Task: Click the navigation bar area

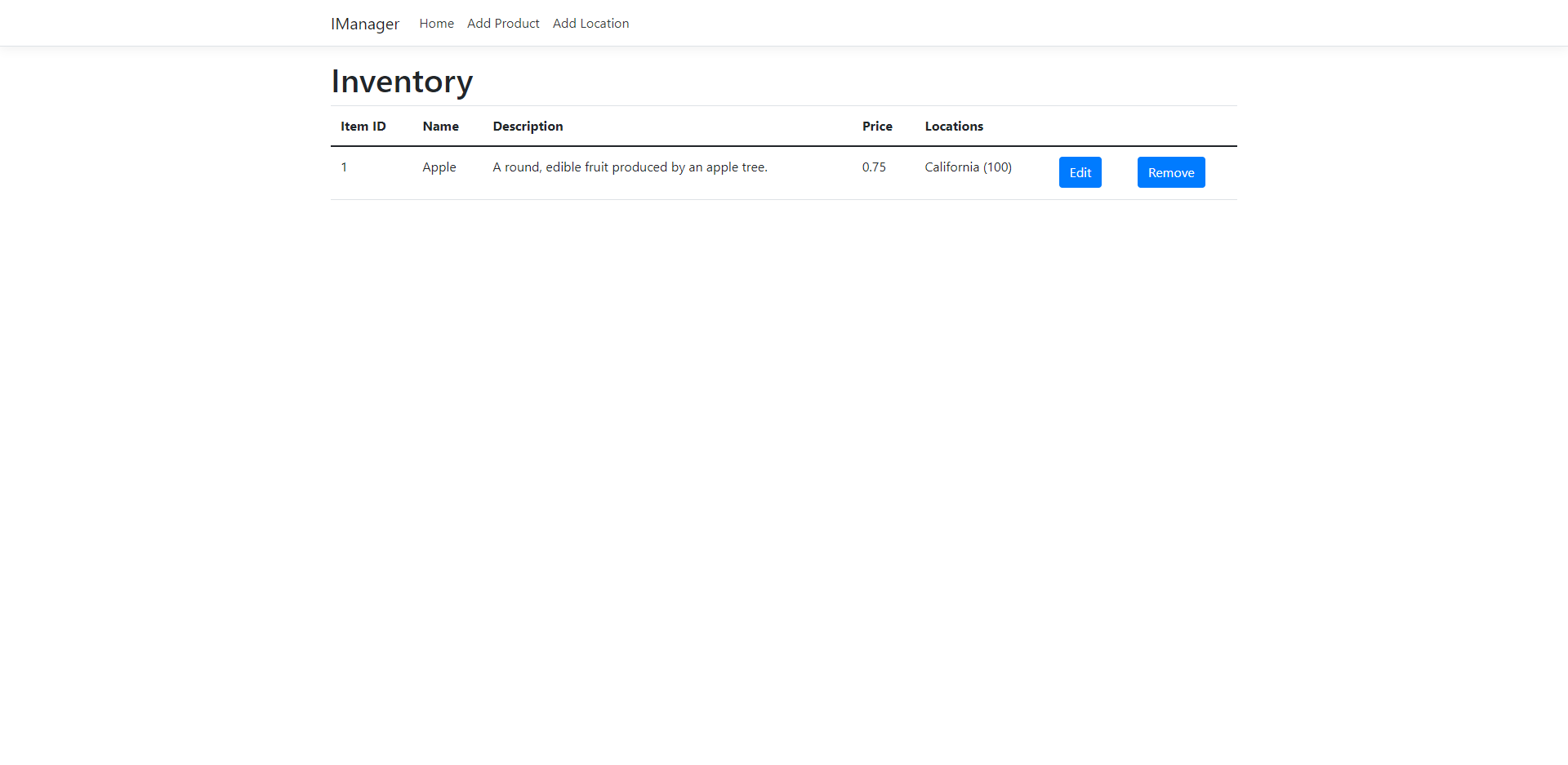Action: 784,23
